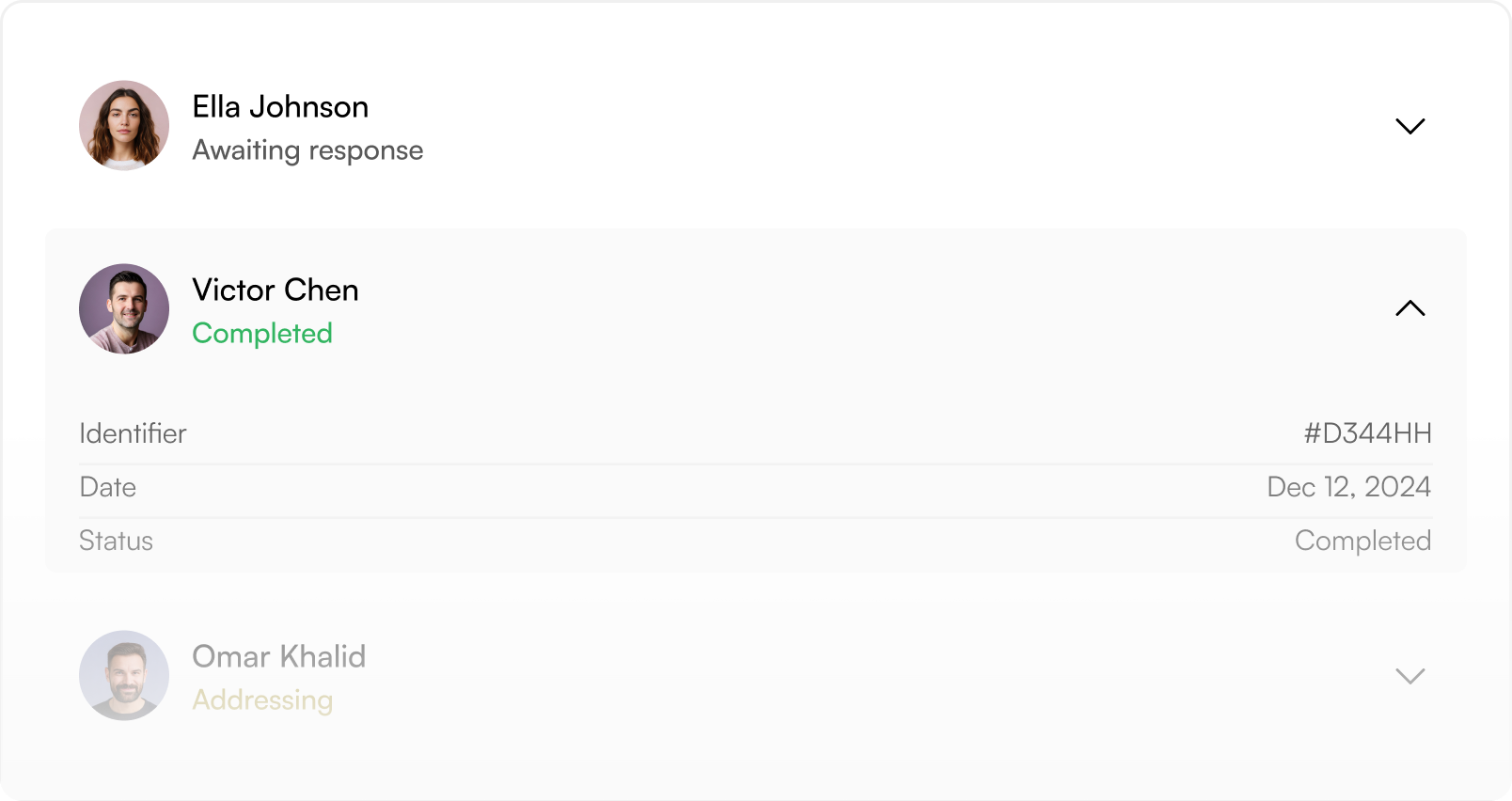
Task: Click the Date field label
Action: coord(108,487)
